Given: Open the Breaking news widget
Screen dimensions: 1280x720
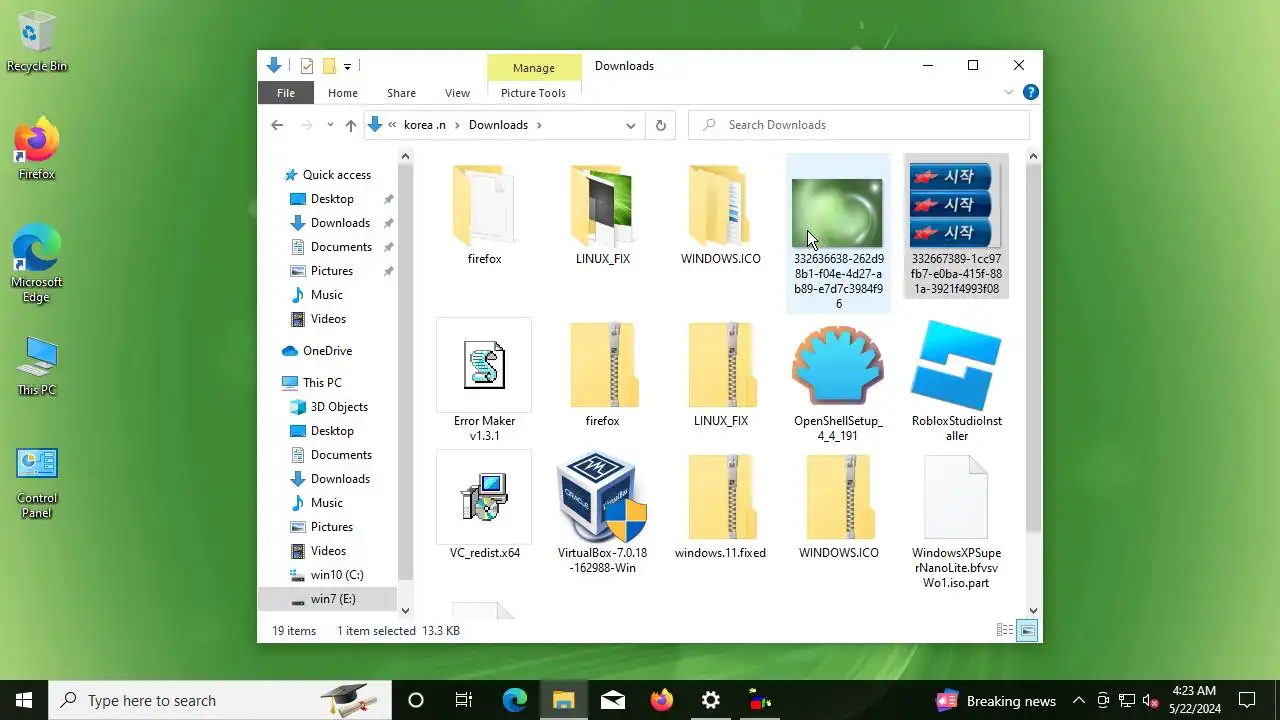Looking at the screenshot, I should click(x=995, y=700).
